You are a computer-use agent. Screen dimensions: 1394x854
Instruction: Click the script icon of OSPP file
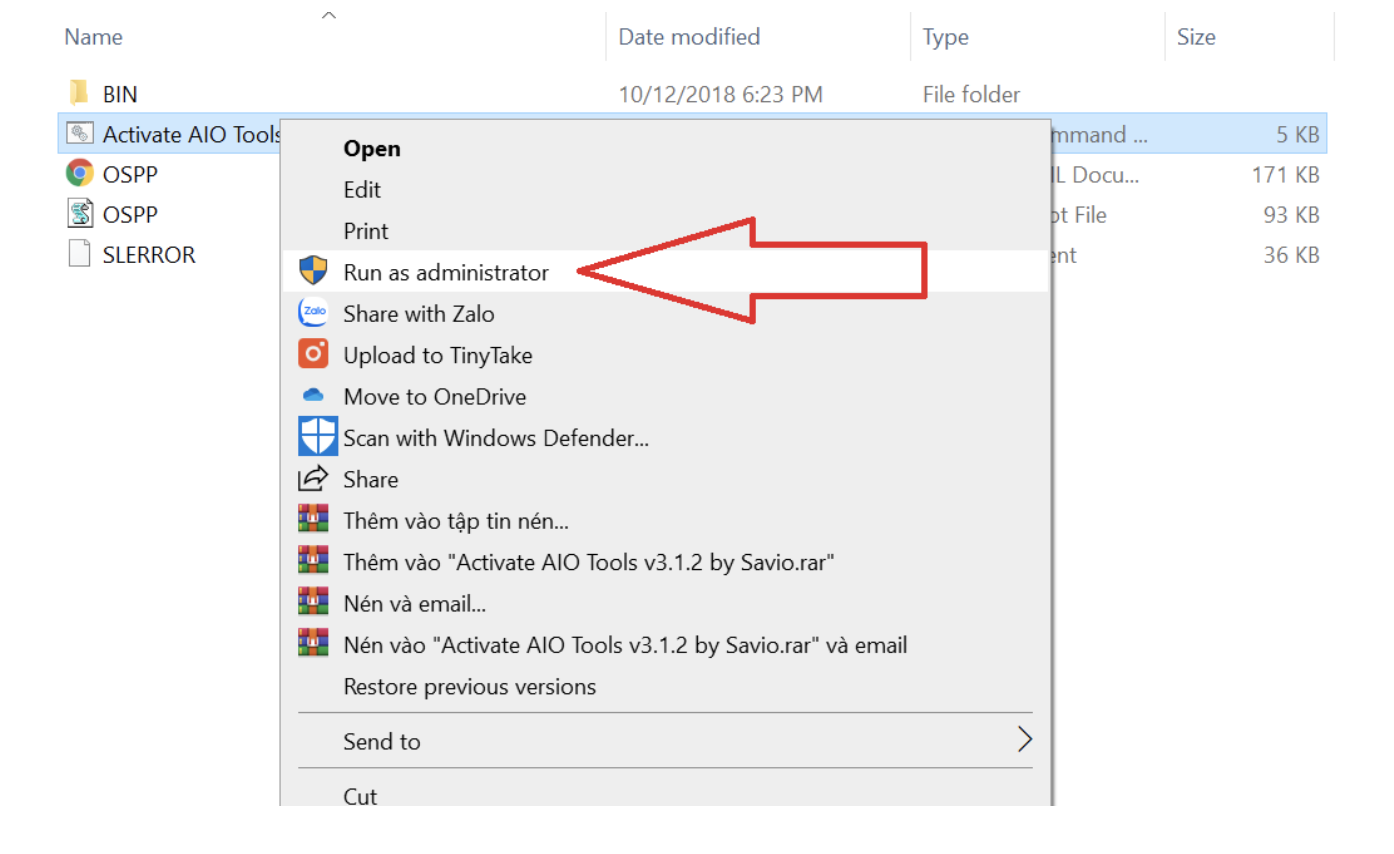80,214
